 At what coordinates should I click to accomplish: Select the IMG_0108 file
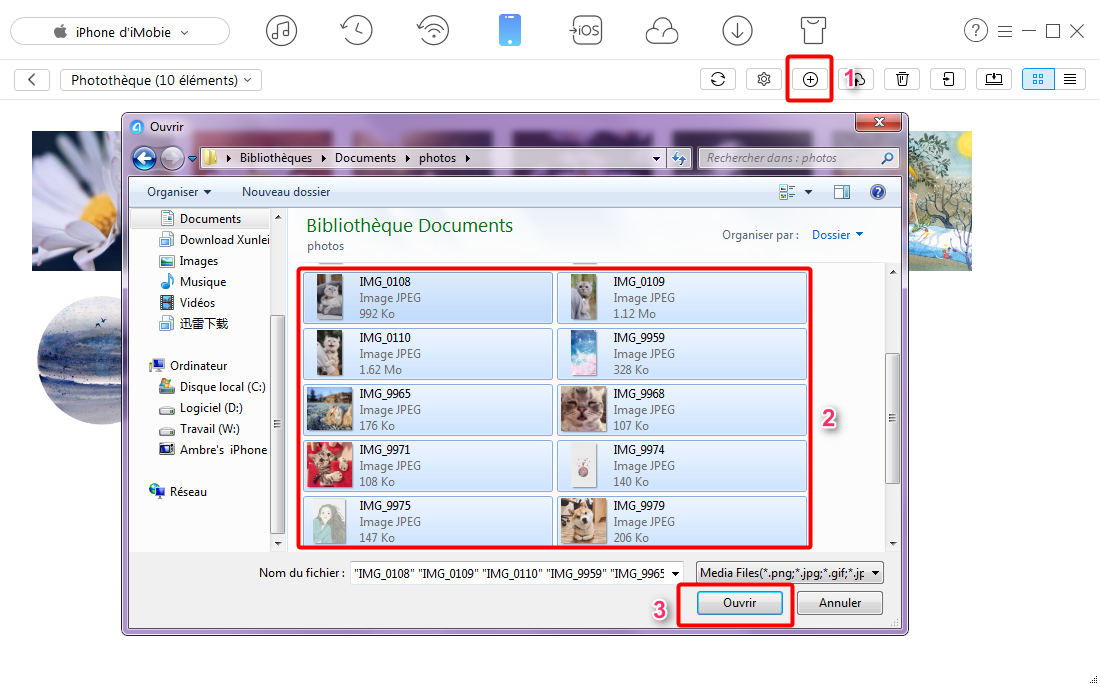coord(428,297)
